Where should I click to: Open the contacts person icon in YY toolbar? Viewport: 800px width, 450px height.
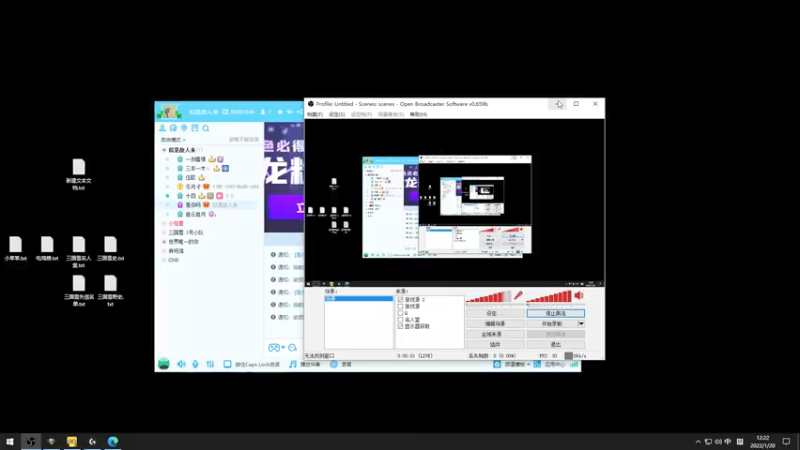(x=162, y=128)
